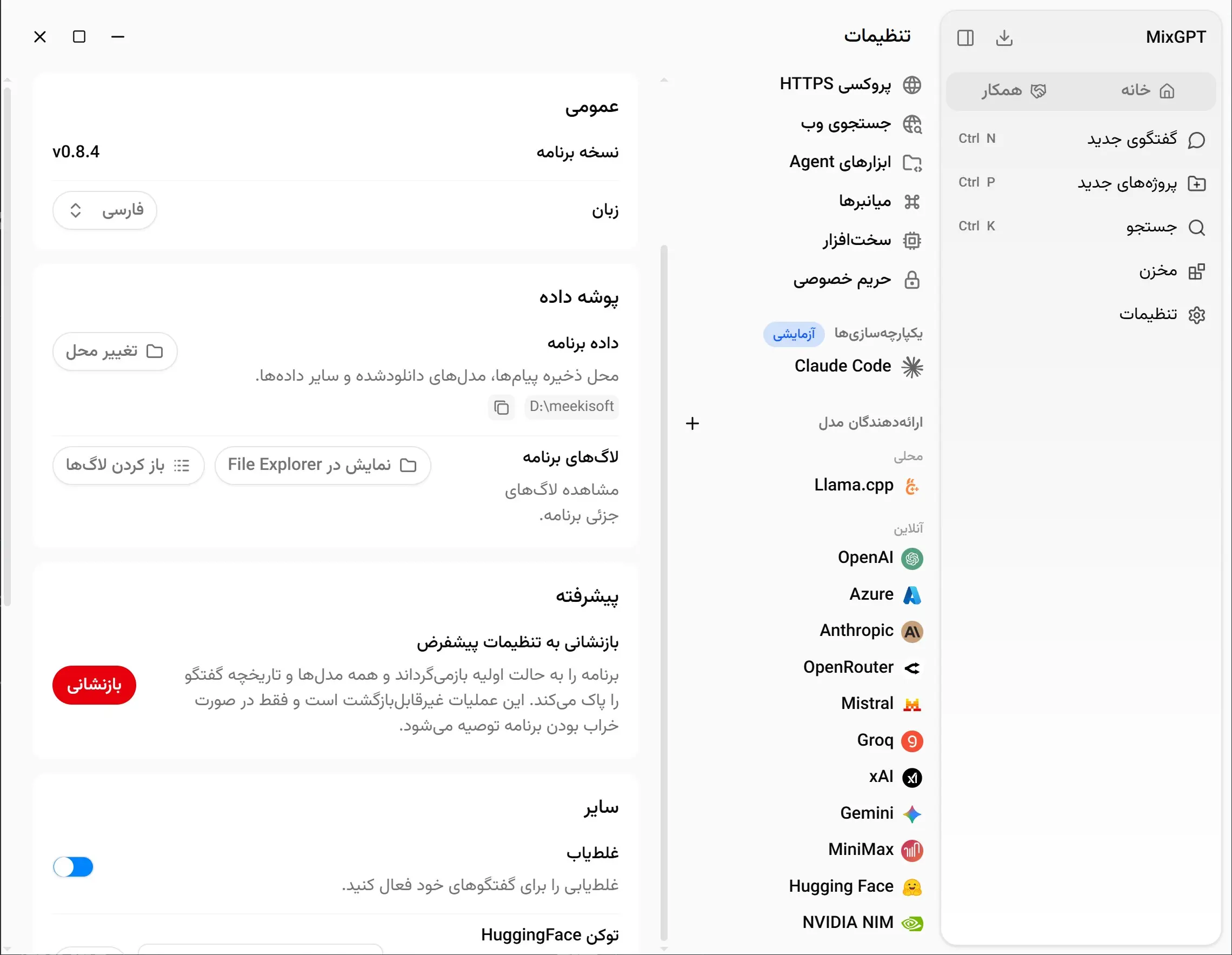
Task: Toggle the sidebar panel icon
Action: click(x=965, y=38)
